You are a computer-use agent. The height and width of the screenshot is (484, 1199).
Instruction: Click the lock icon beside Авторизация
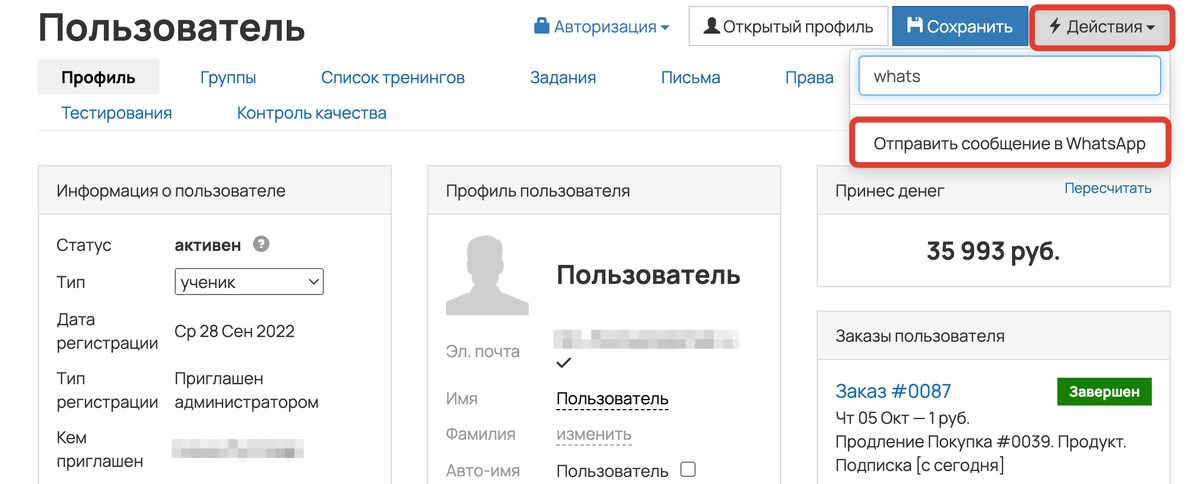point(541,26)
